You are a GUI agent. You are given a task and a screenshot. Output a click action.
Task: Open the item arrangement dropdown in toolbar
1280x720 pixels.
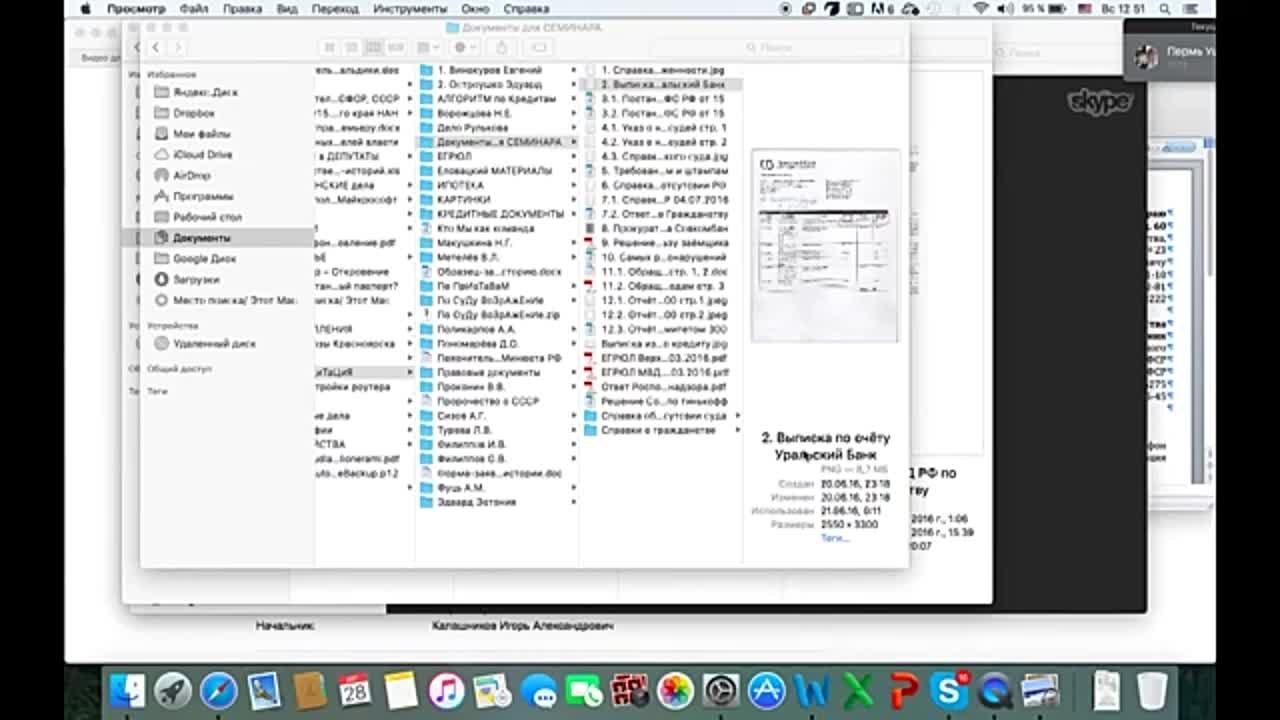427,47
